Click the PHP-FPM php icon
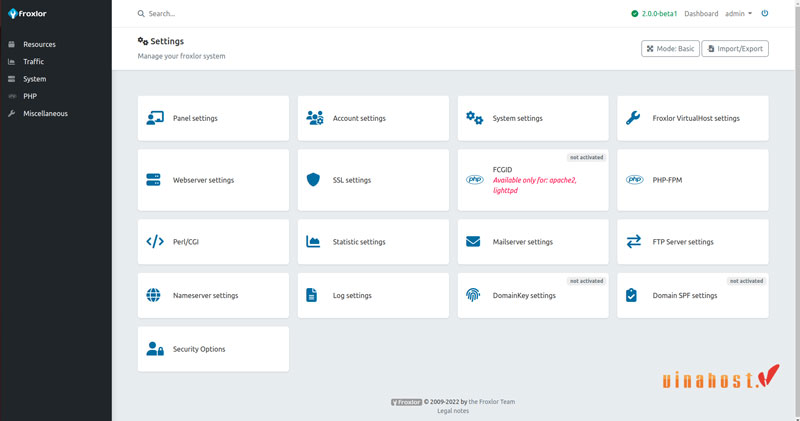Image resolution: width=800 pixels, height=421 pixels. 634,180
